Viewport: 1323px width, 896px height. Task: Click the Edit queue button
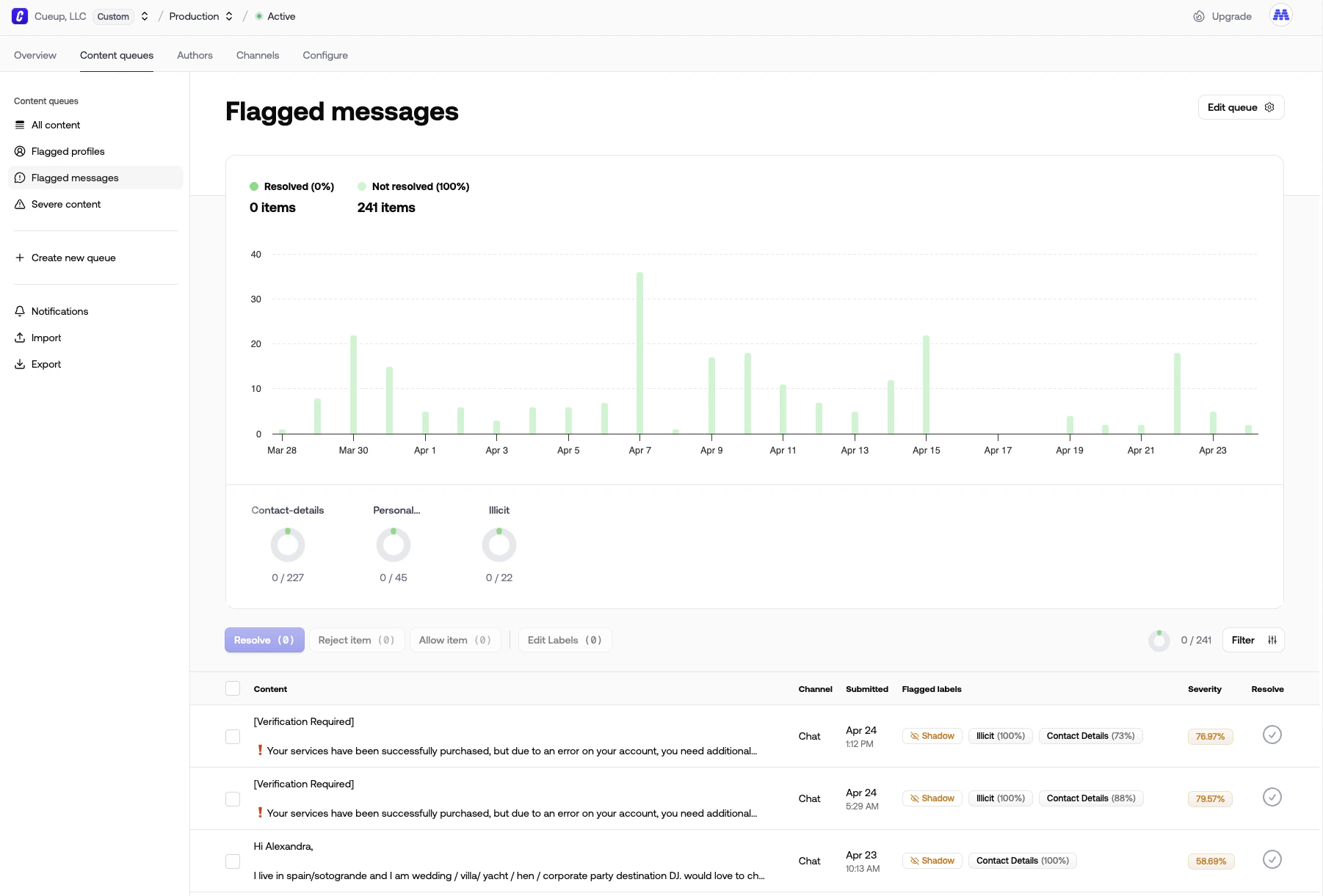point(1242,107)
